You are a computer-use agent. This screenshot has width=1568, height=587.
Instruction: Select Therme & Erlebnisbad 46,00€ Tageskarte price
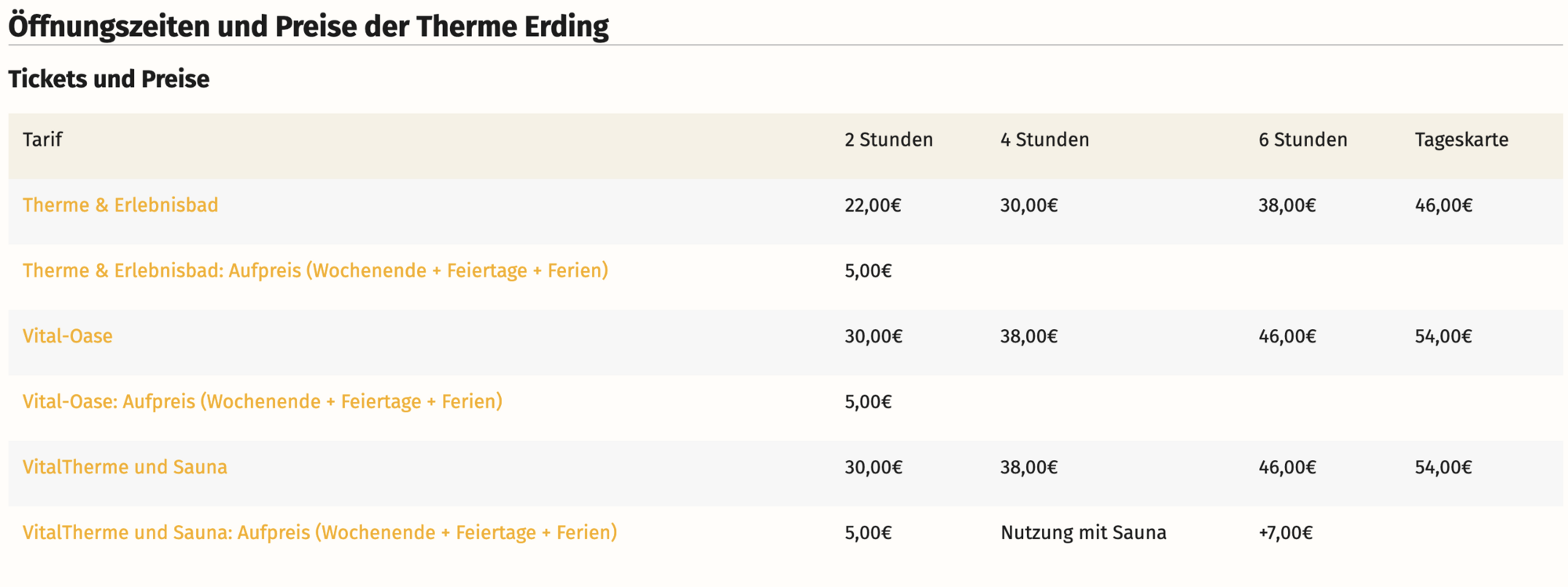1443,205
